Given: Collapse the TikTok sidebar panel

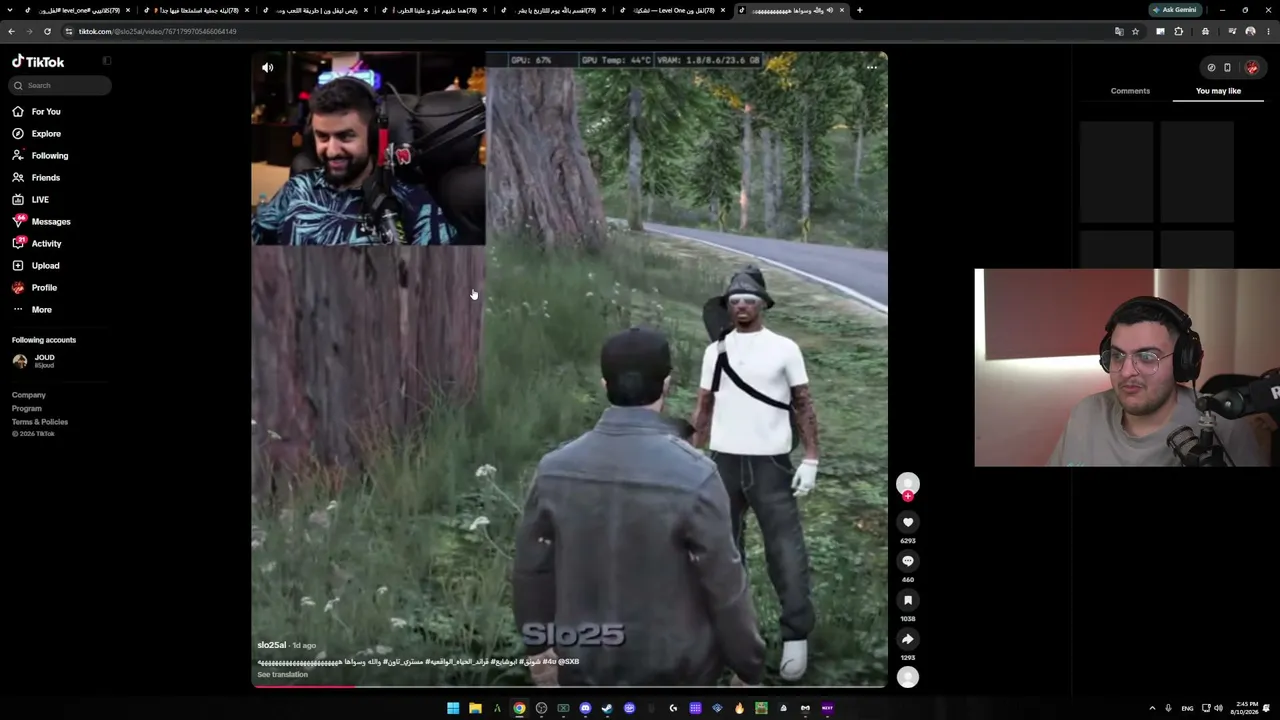Looking at the screenshot, I should [107, 61].
